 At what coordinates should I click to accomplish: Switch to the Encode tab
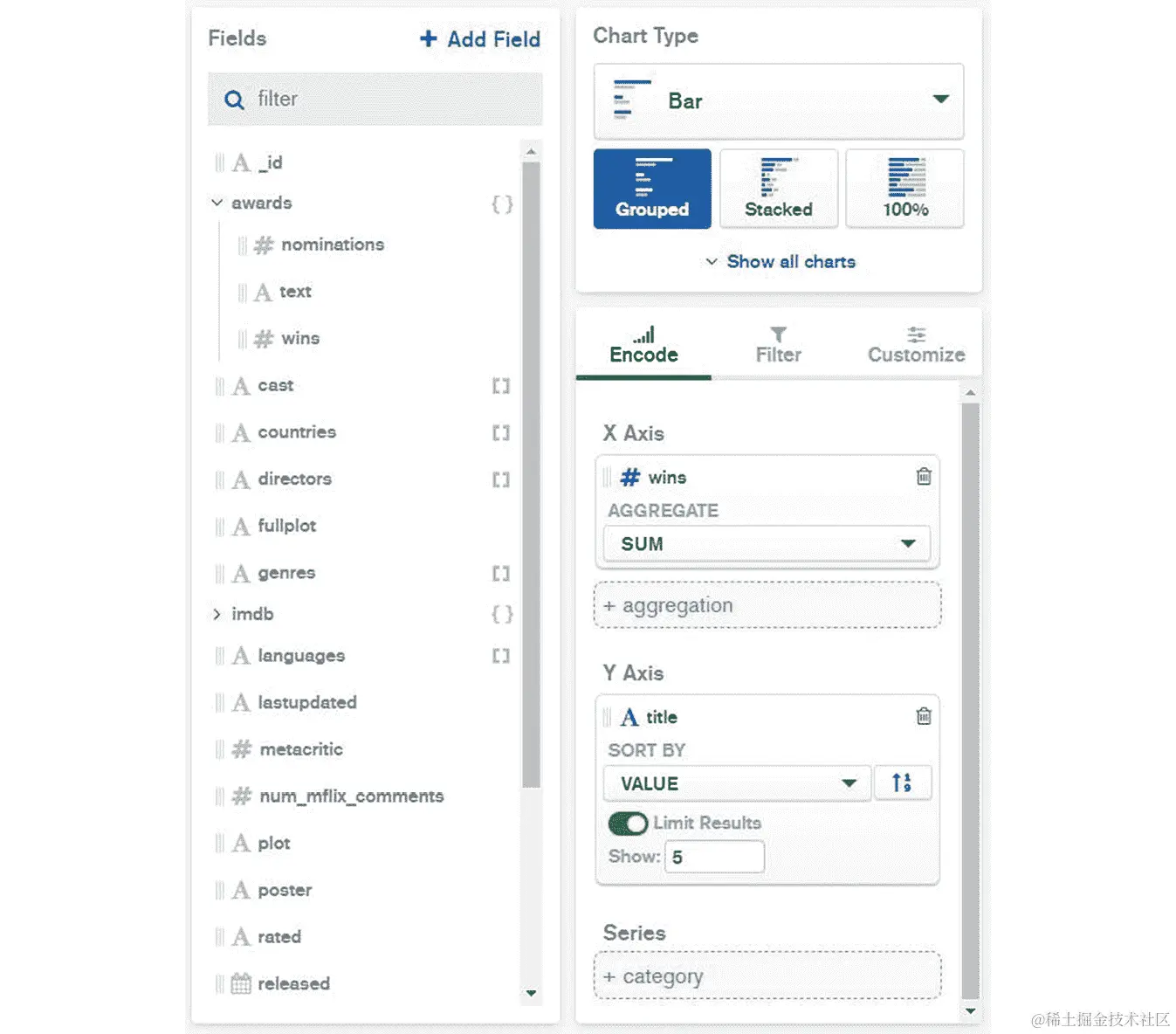tap(644, 346)
